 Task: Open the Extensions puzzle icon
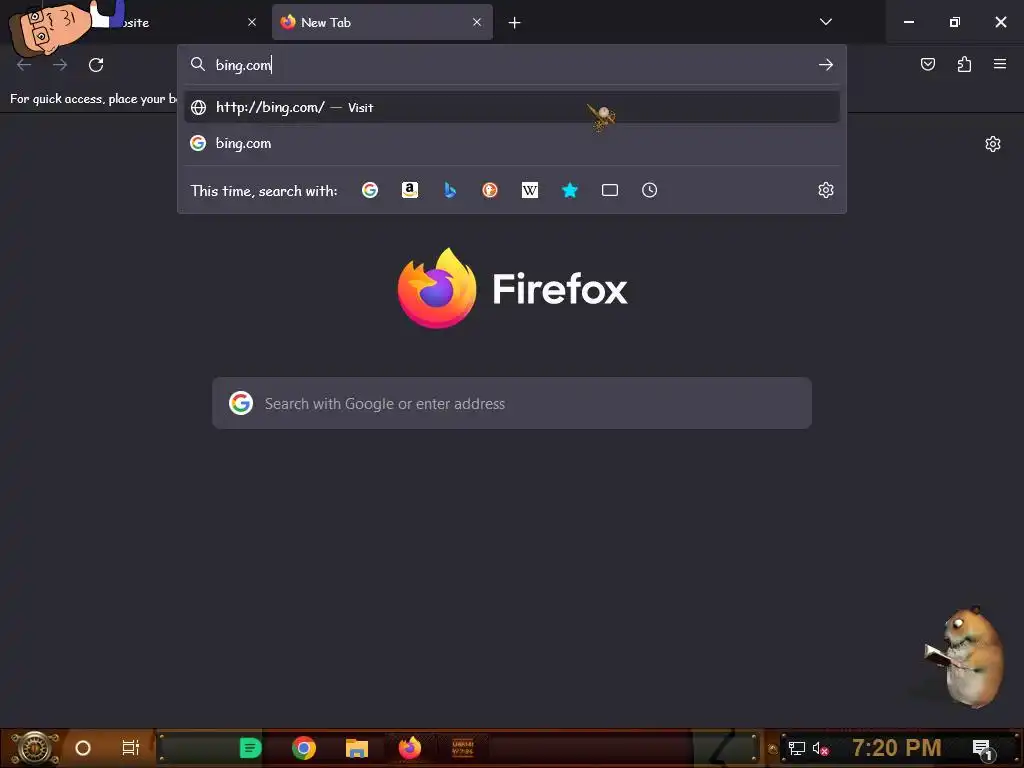(964, 64)
